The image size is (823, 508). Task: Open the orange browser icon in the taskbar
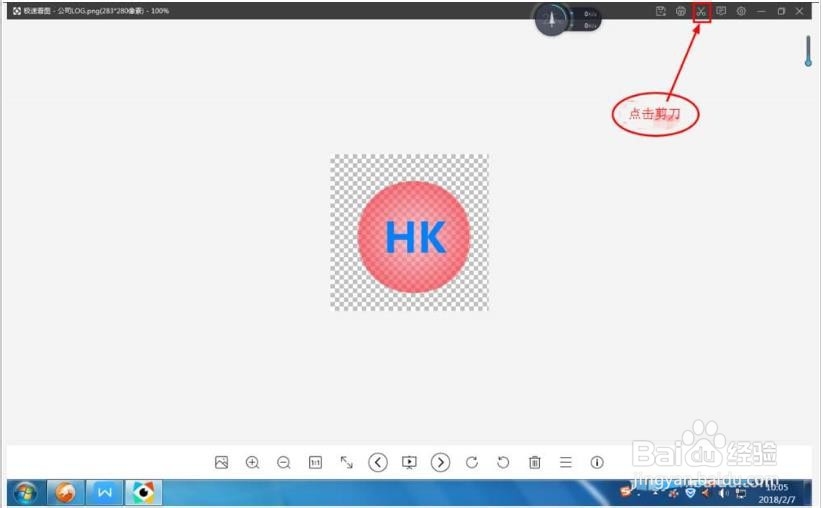(65, 493)
